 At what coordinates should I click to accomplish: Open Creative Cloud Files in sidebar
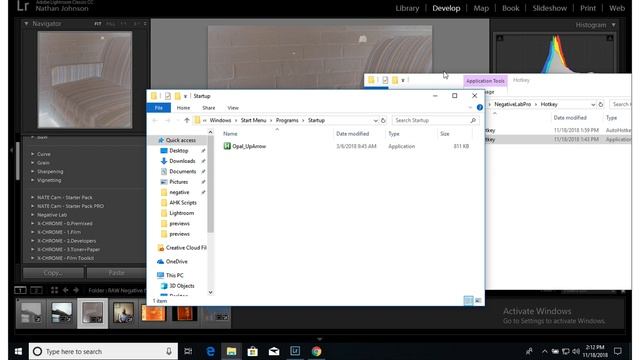[x=186, y=248]
